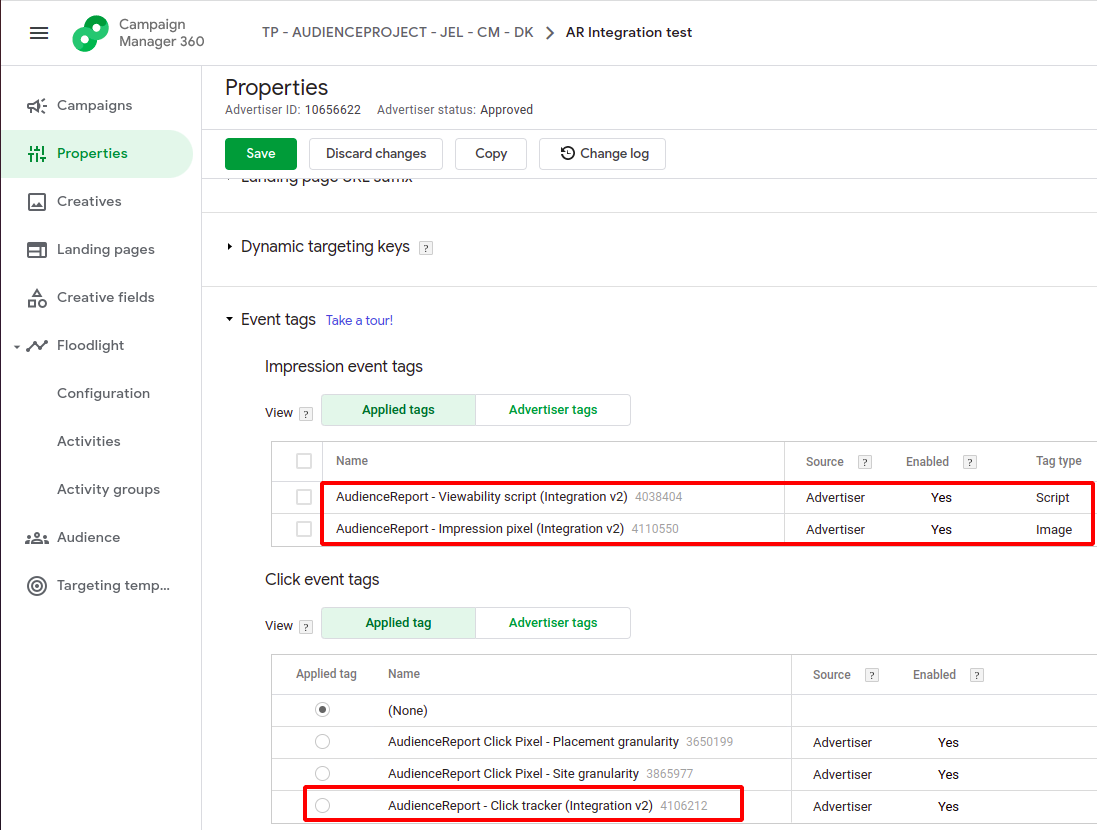Screen dimensions: 1097x830
Task: Open the Change log
Action: [x=602, y=154]
